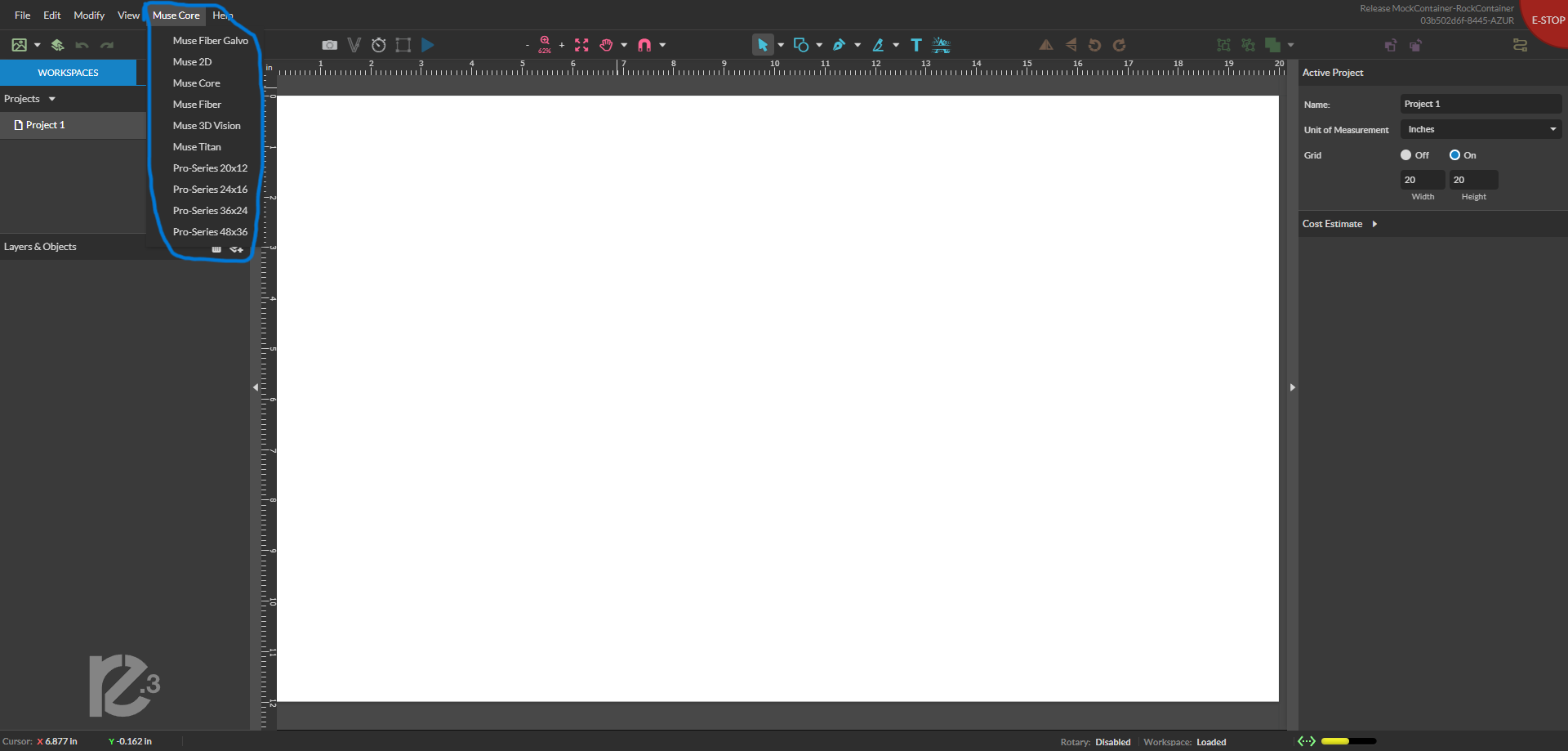Screen dimensions: 1568x751
Task: Click the flip vertical icon
Action: pos(1071,45)
